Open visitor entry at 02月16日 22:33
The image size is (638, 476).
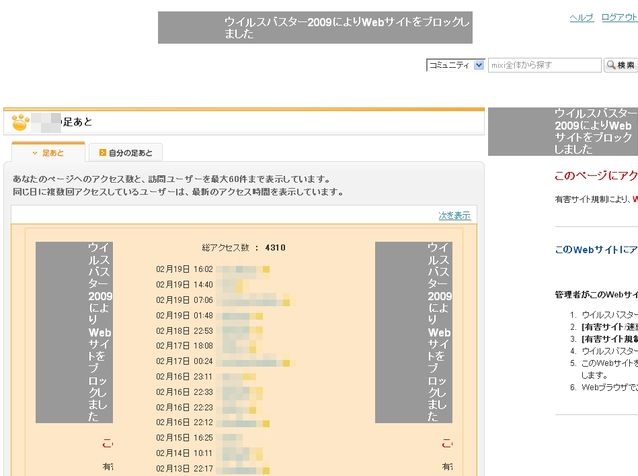pos(240,392)
